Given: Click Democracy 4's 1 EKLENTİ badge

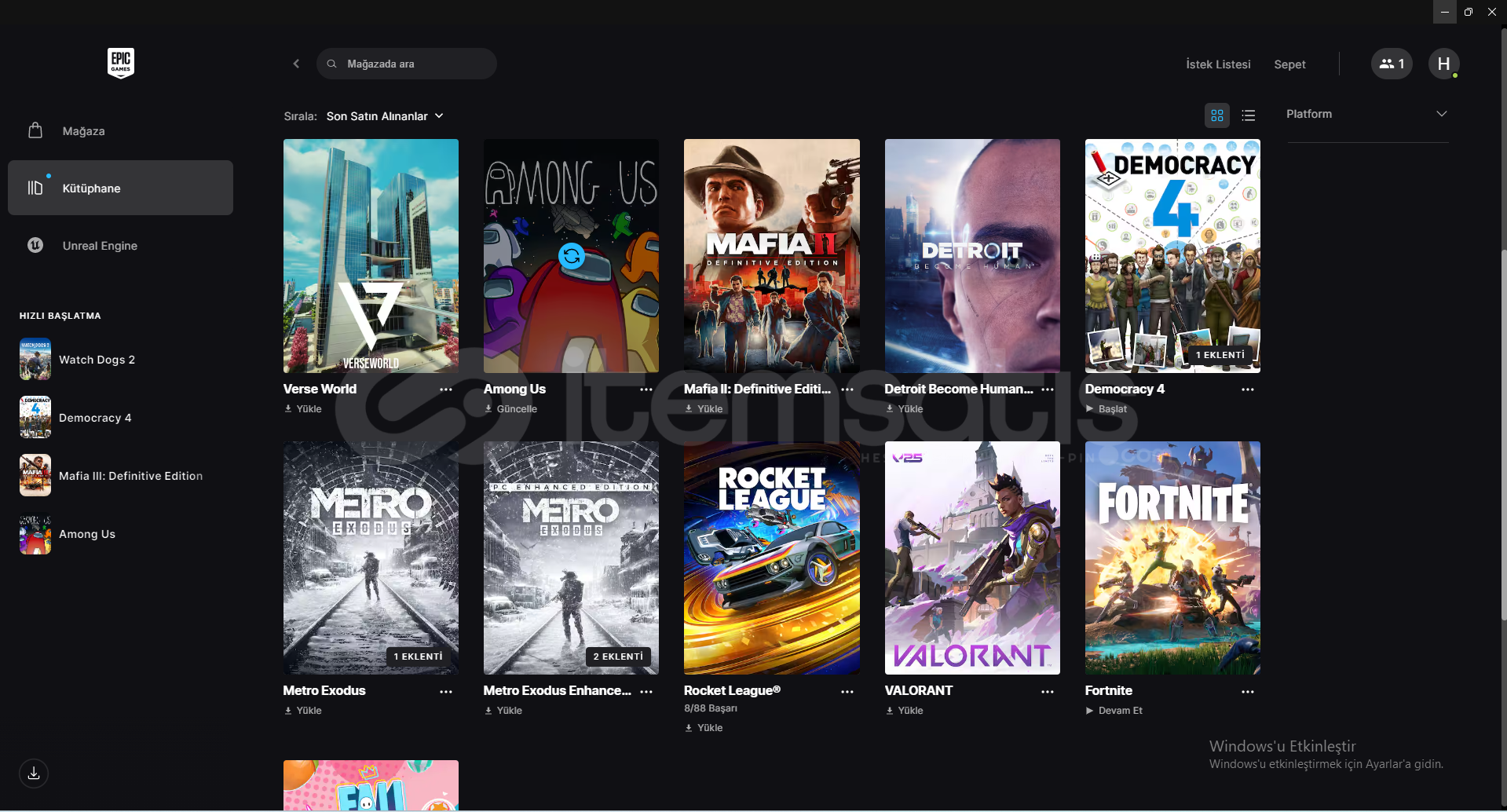Looking at the screenshot, I should (1220, 355).
